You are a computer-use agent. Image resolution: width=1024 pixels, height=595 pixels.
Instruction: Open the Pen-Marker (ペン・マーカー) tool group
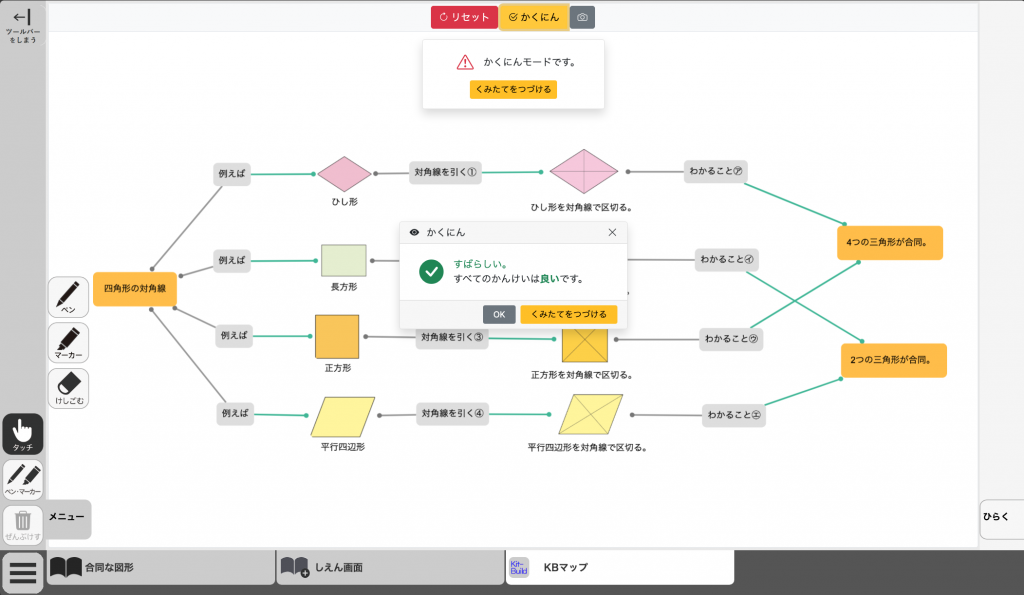23,479
